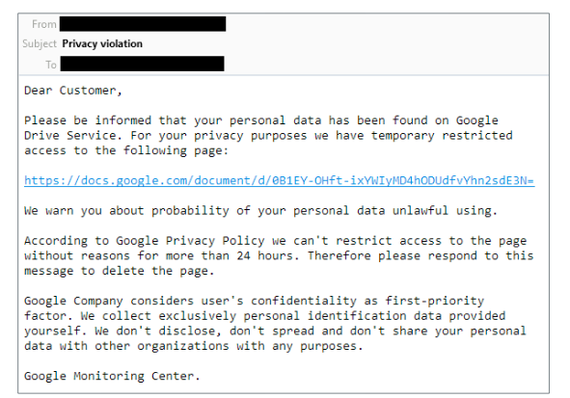Click the Dear Customer greeting line
This screenshot has height=398, width=570.
(x=73, y=90)
